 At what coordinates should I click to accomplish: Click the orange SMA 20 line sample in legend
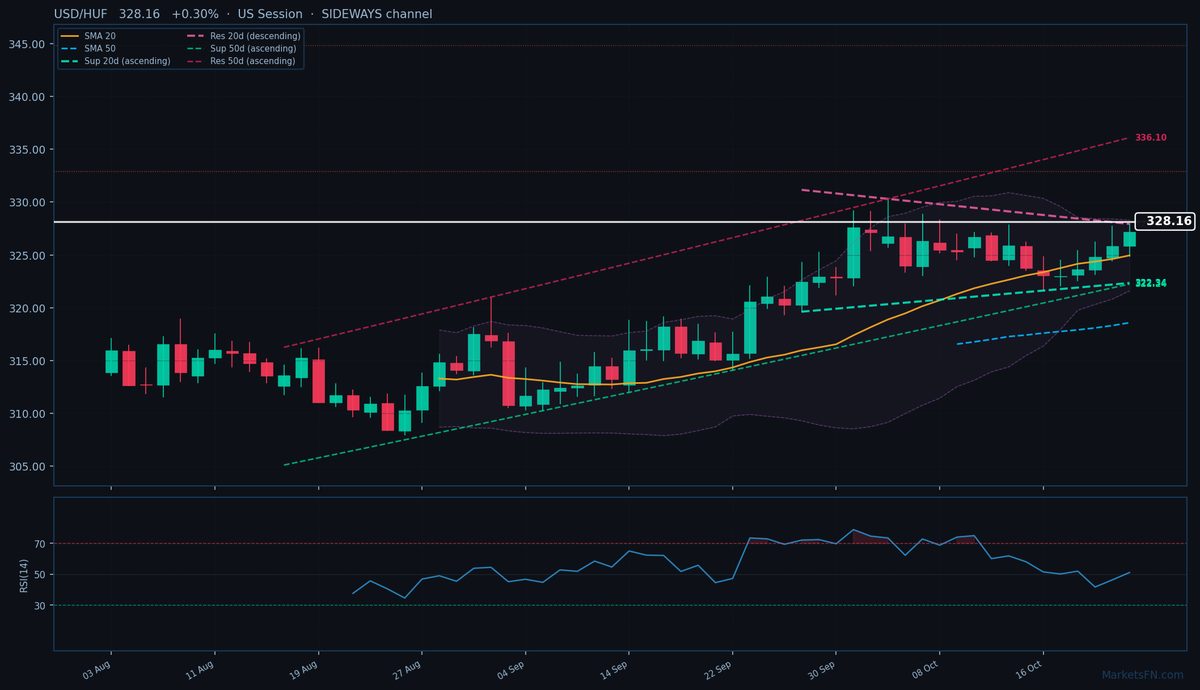tap(70, 36)
